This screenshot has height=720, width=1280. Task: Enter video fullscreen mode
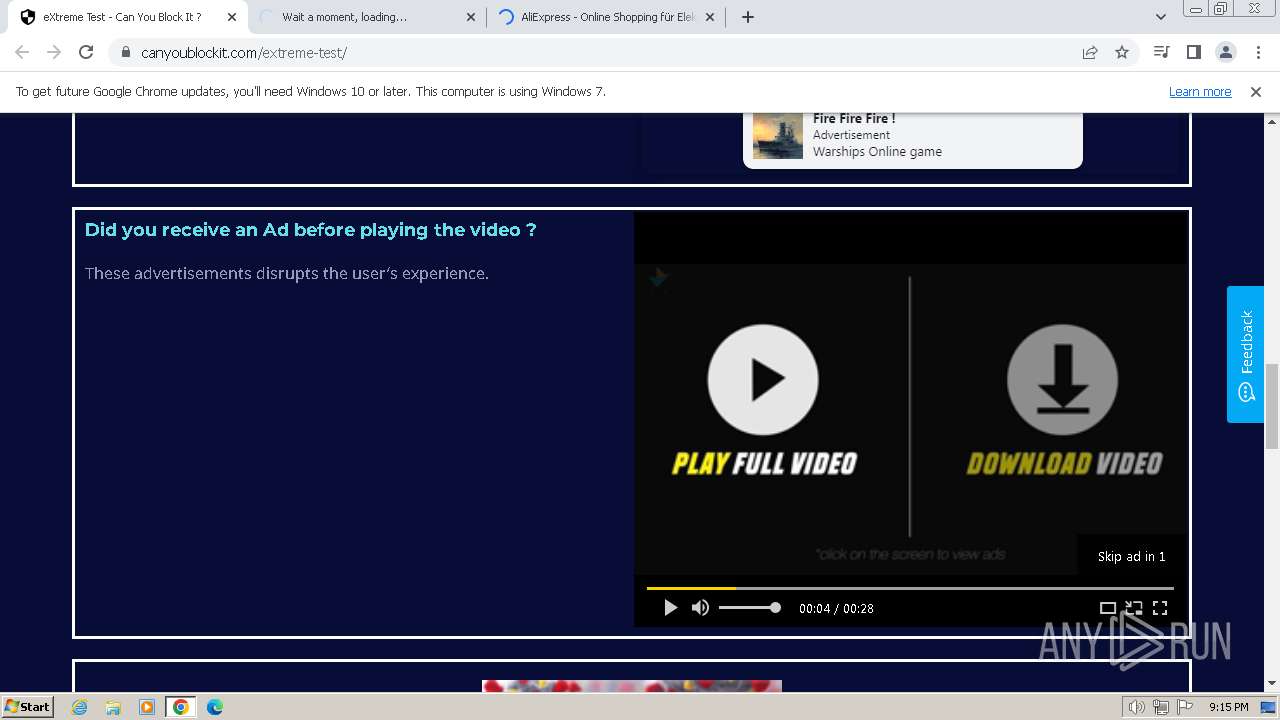coord(1160,608)
